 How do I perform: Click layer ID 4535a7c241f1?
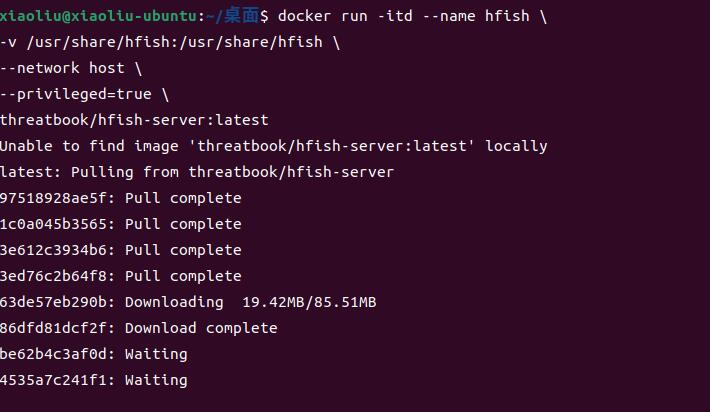[57, 380]
